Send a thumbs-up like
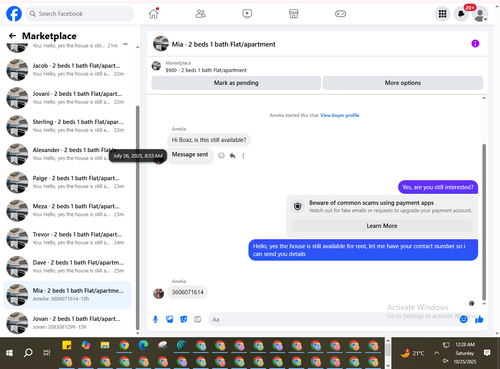The image size is (500, 369). point(479,319)
